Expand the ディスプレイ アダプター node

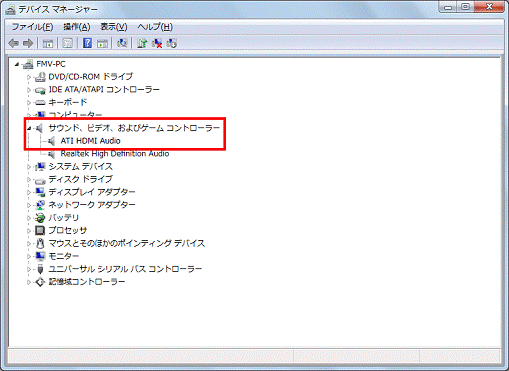[x=29, y=192]
